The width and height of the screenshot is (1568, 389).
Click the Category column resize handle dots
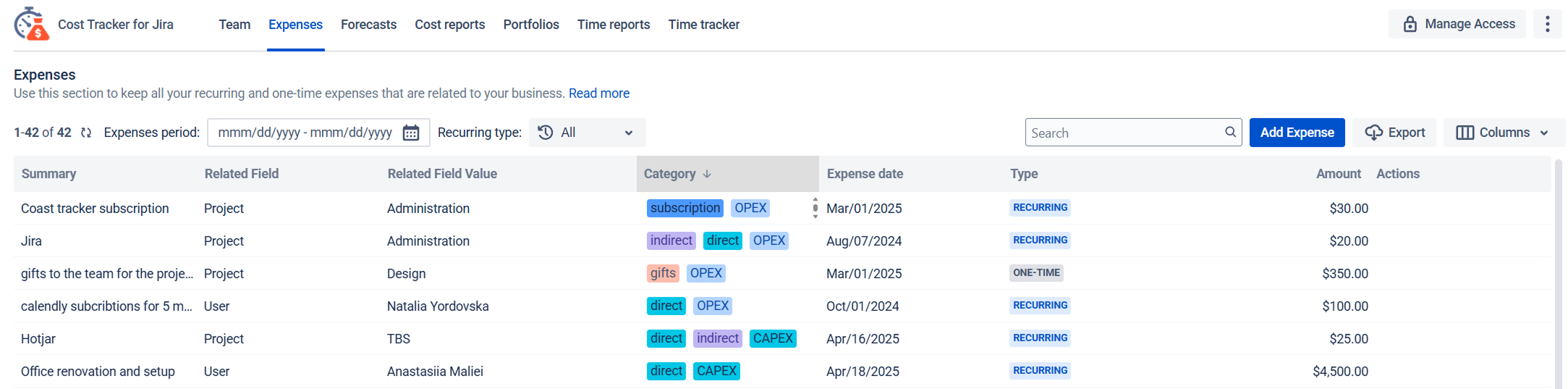coord(815,208)
